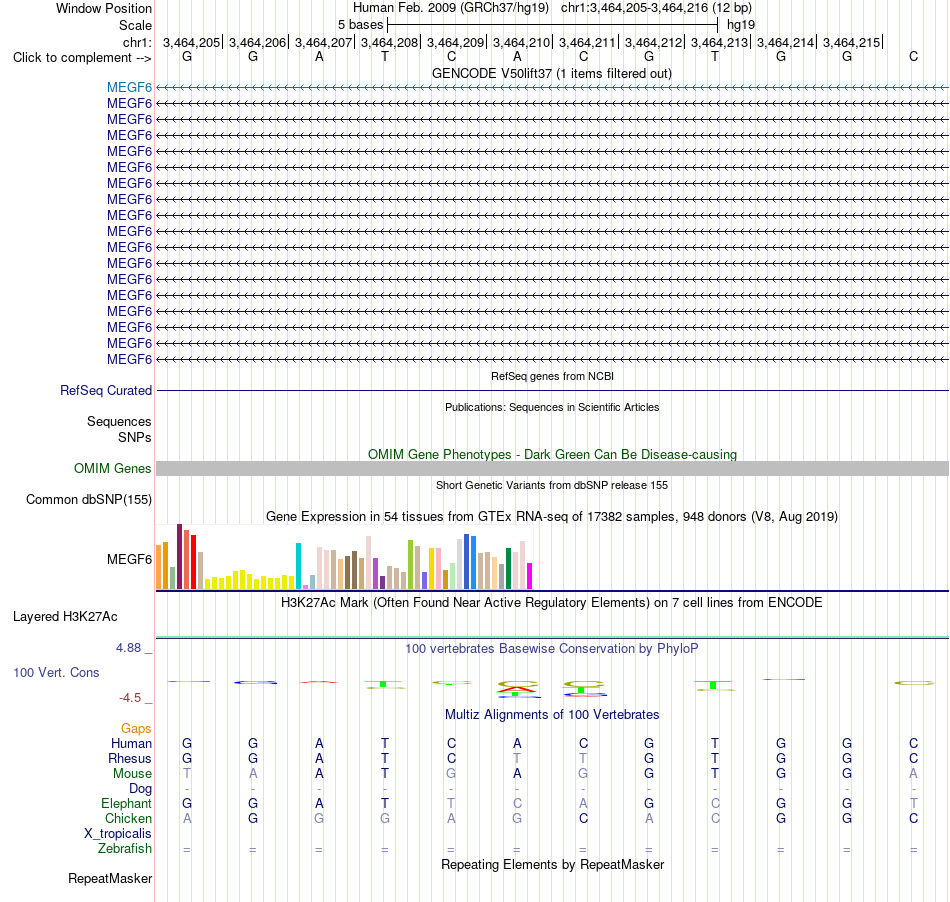Click the 'Click to complement -->' label
The image size is (950, 902).
82,58
